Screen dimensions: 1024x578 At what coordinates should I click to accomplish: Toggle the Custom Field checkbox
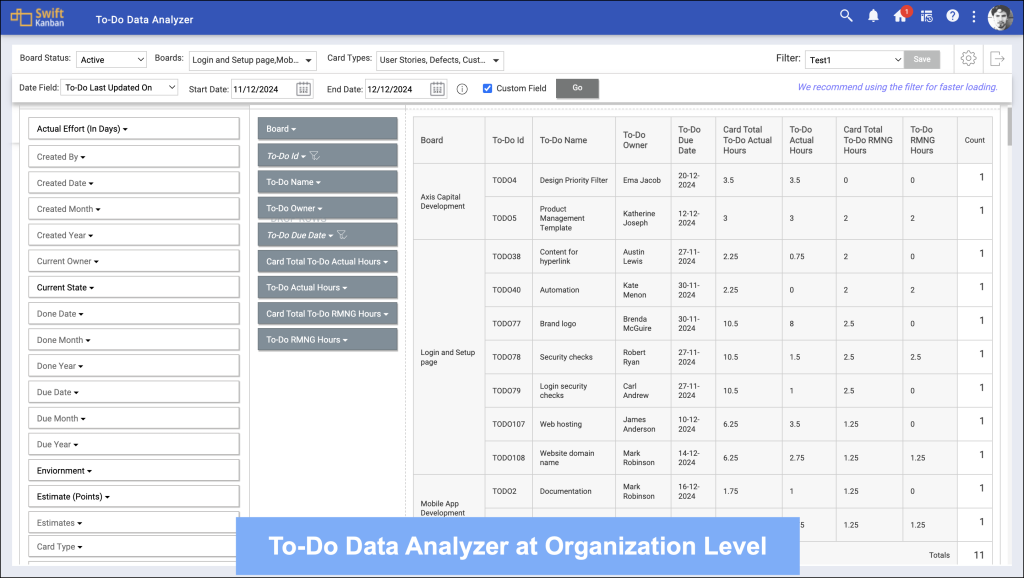coord(487,88)
